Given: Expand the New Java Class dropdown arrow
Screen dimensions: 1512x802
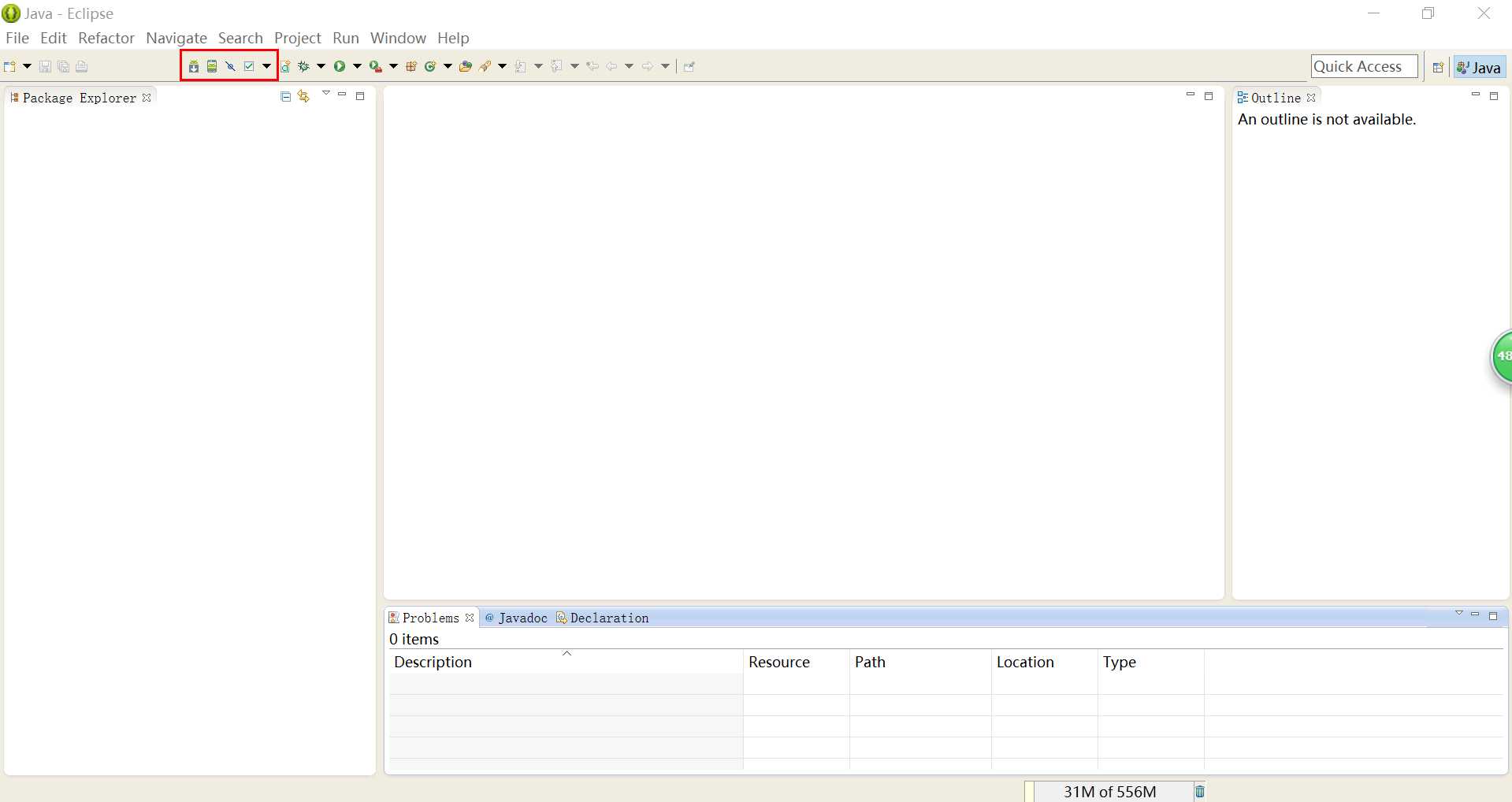Looking at the screenshot, I should (x=448, y=66).
